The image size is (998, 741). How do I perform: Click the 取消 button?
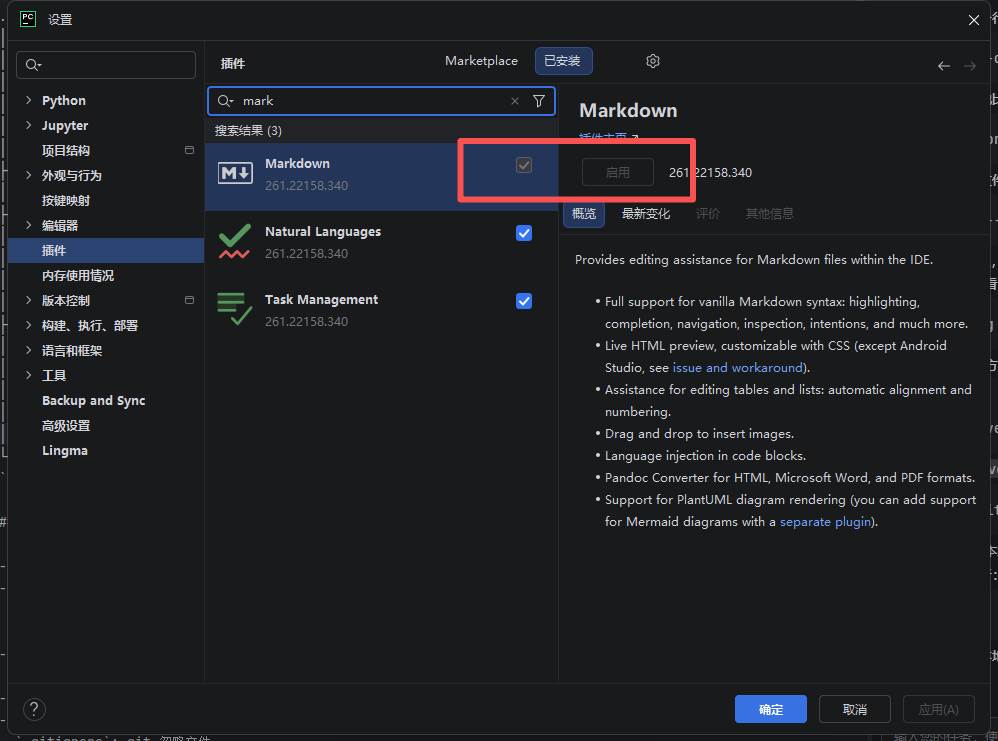[x=854, y=709]
